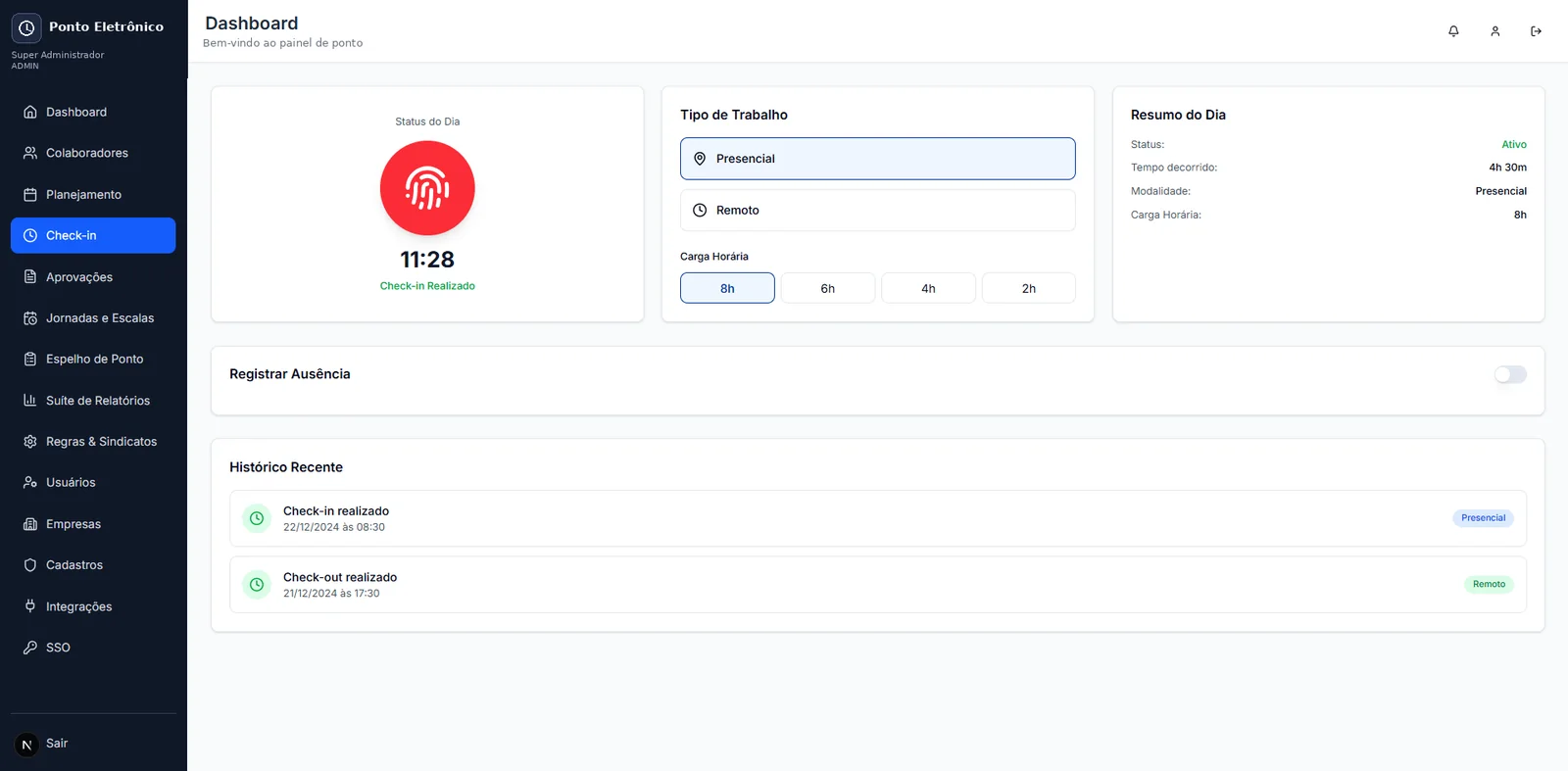
Task: Navigate to Espelho de Ponto
Action: point(93,360)
